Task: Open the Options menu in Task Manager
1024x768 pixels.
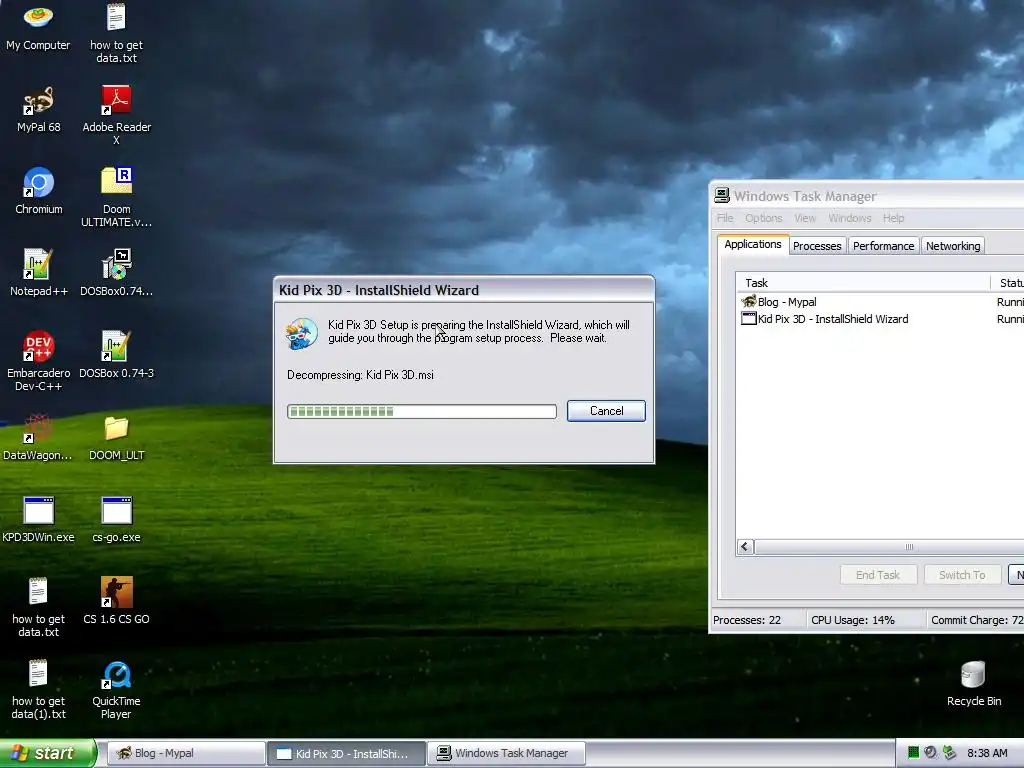Action: 763,218
